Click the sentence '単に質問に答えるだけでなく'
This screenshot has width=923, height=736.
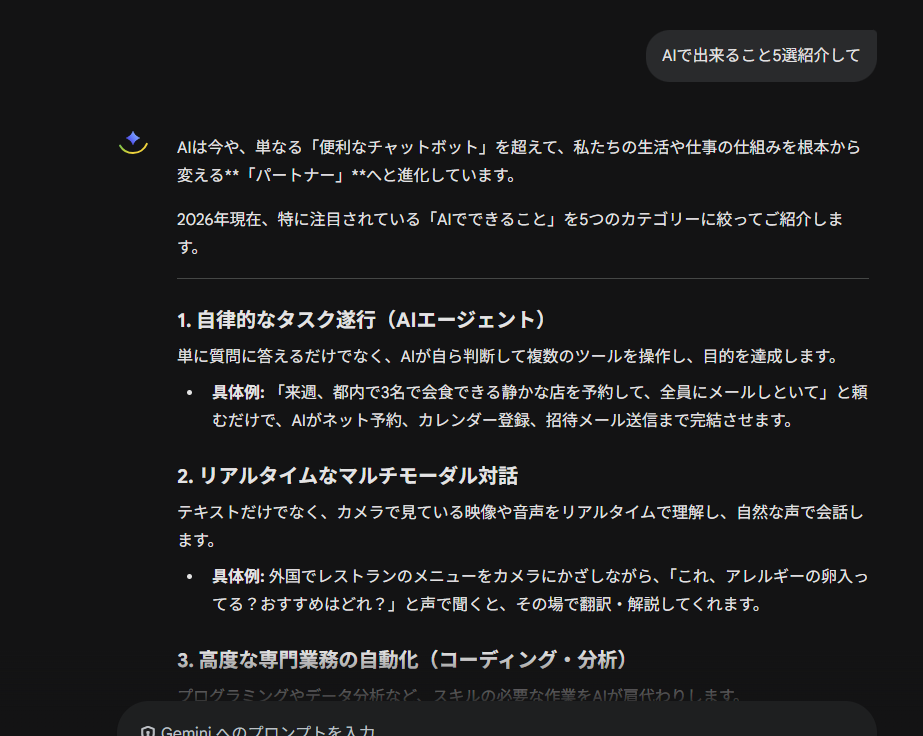pyautogui.click(x=506, y=356)
